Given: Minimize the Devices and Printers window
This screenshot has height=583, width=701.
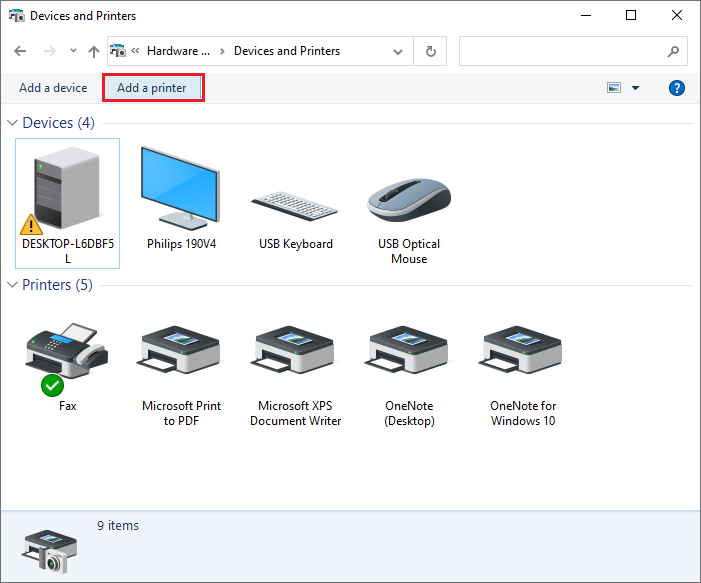Looking at the screenshot, I should (x=586, y=15).
